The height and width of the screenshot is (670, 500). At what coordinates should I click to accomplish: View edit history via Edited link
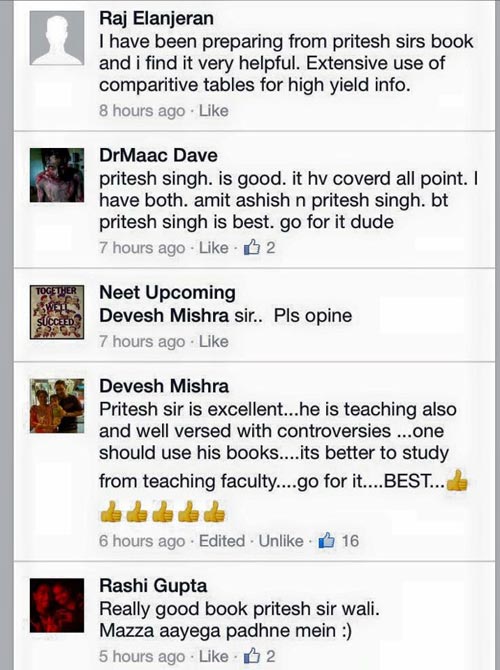click(x=222, y=541)
